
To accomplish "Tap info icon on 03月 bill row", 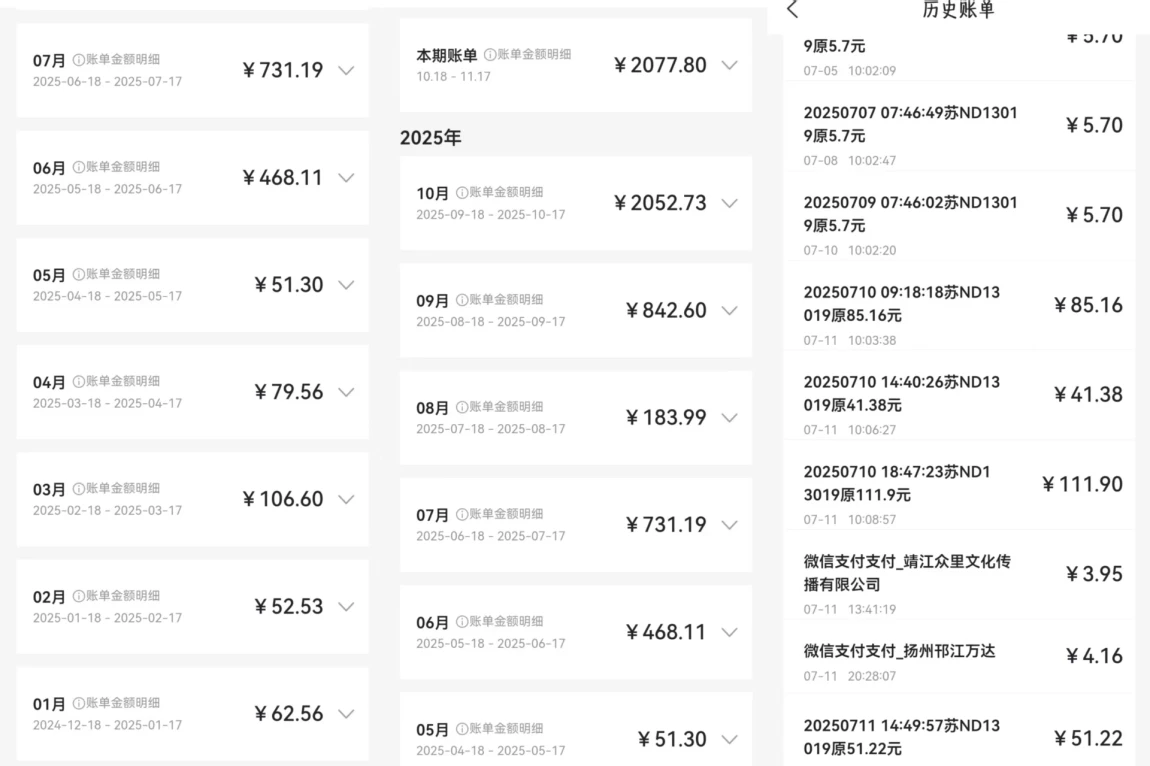I will point(78,489).
